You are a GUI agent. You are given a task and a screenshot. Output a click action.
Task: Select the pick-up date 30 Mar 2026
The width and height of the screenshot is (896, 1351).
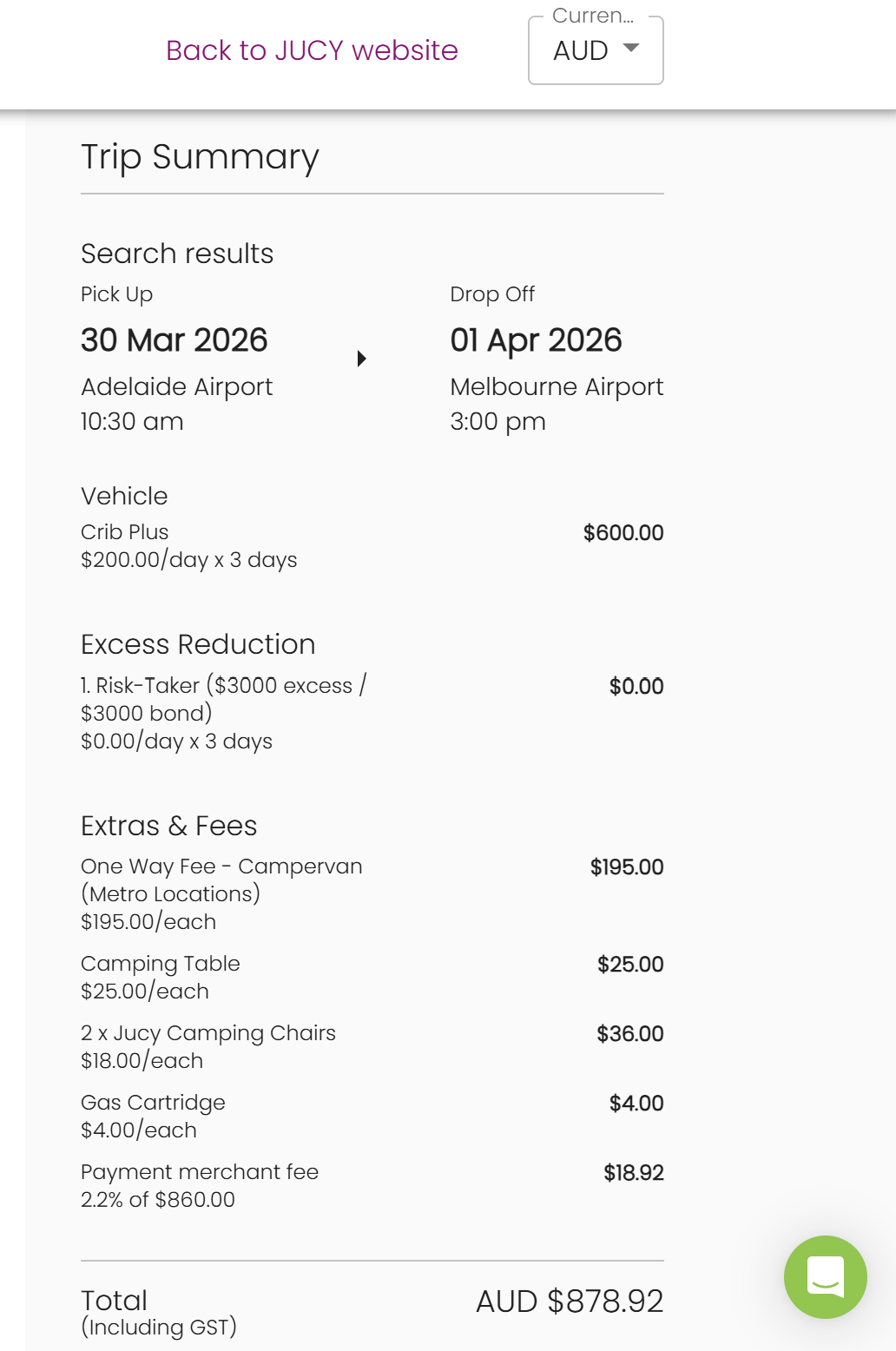(x=174, y=340)
